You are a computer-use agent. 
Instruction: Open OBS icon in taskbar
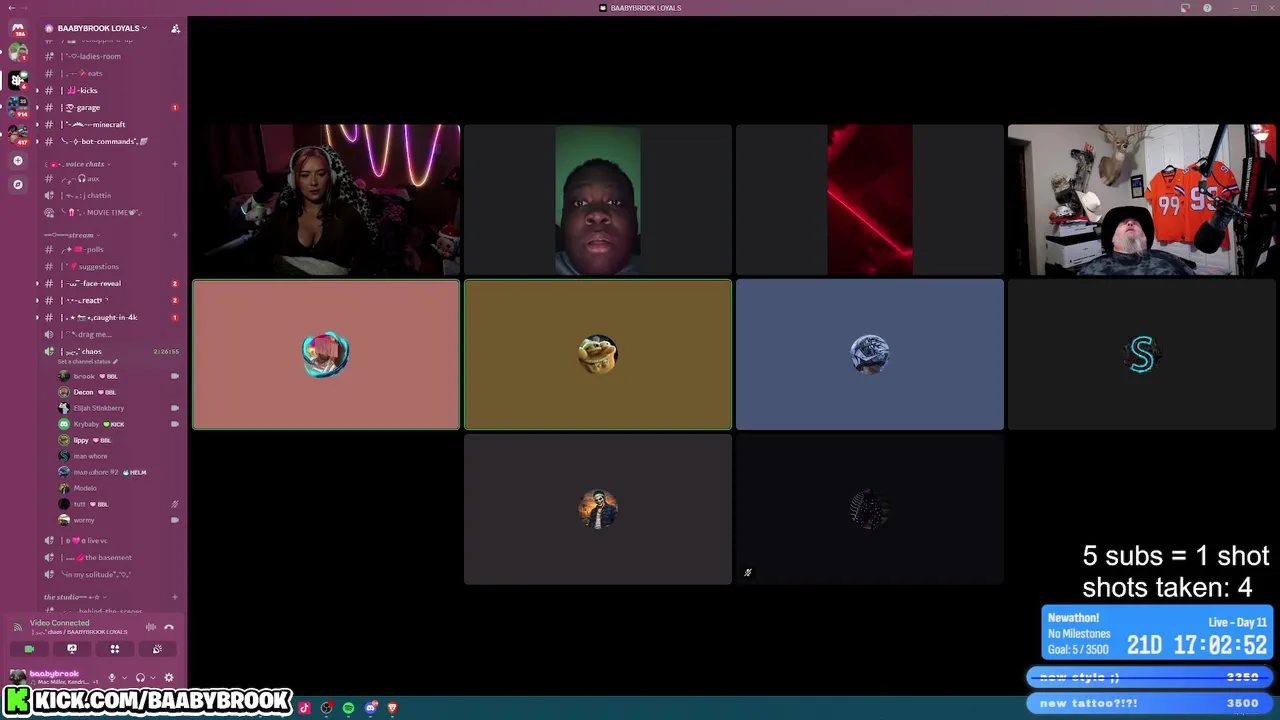pos(326,708)
